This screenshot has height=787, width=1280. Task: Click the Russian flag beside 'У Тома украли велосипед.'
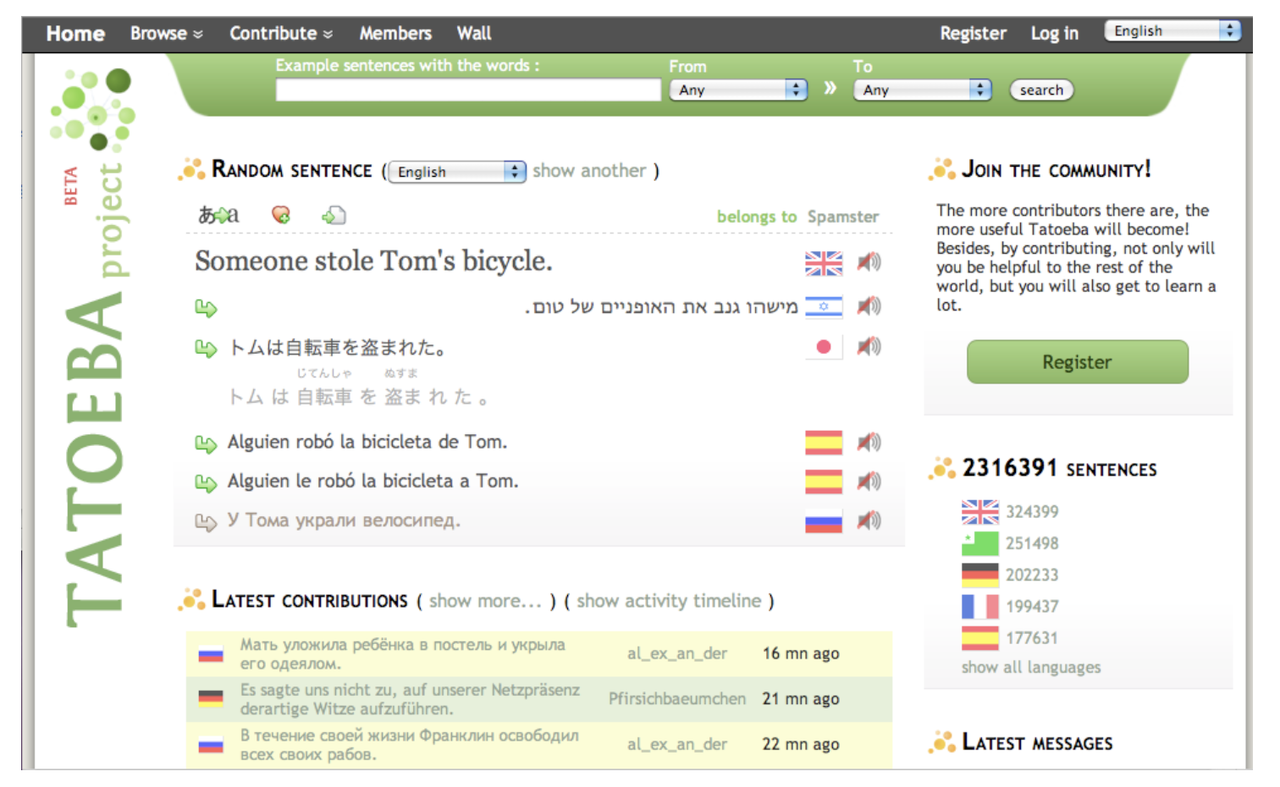824,520
